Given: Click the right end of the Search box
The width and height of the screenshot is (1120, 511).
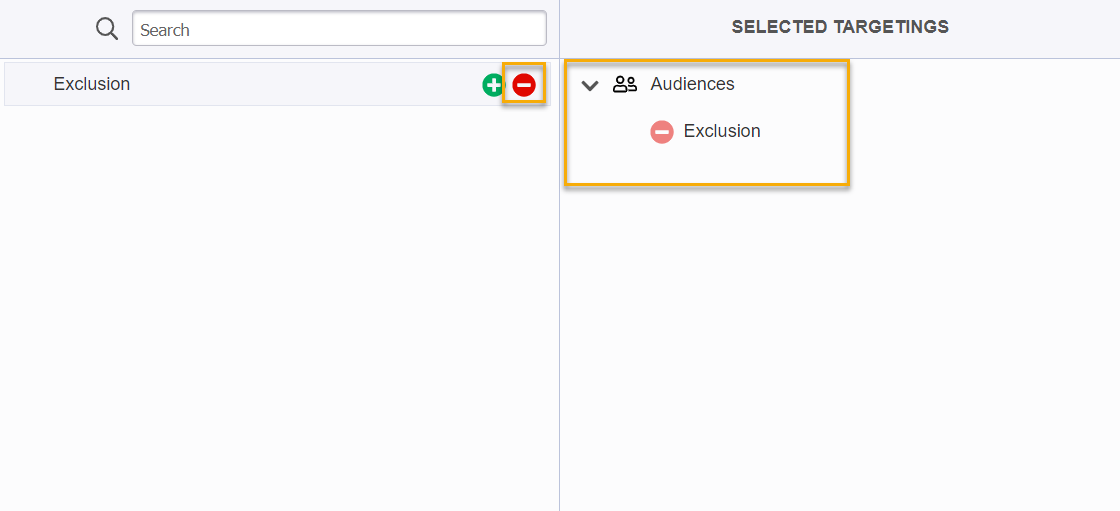Looking at the screenshot, I should tap(530, 29).
